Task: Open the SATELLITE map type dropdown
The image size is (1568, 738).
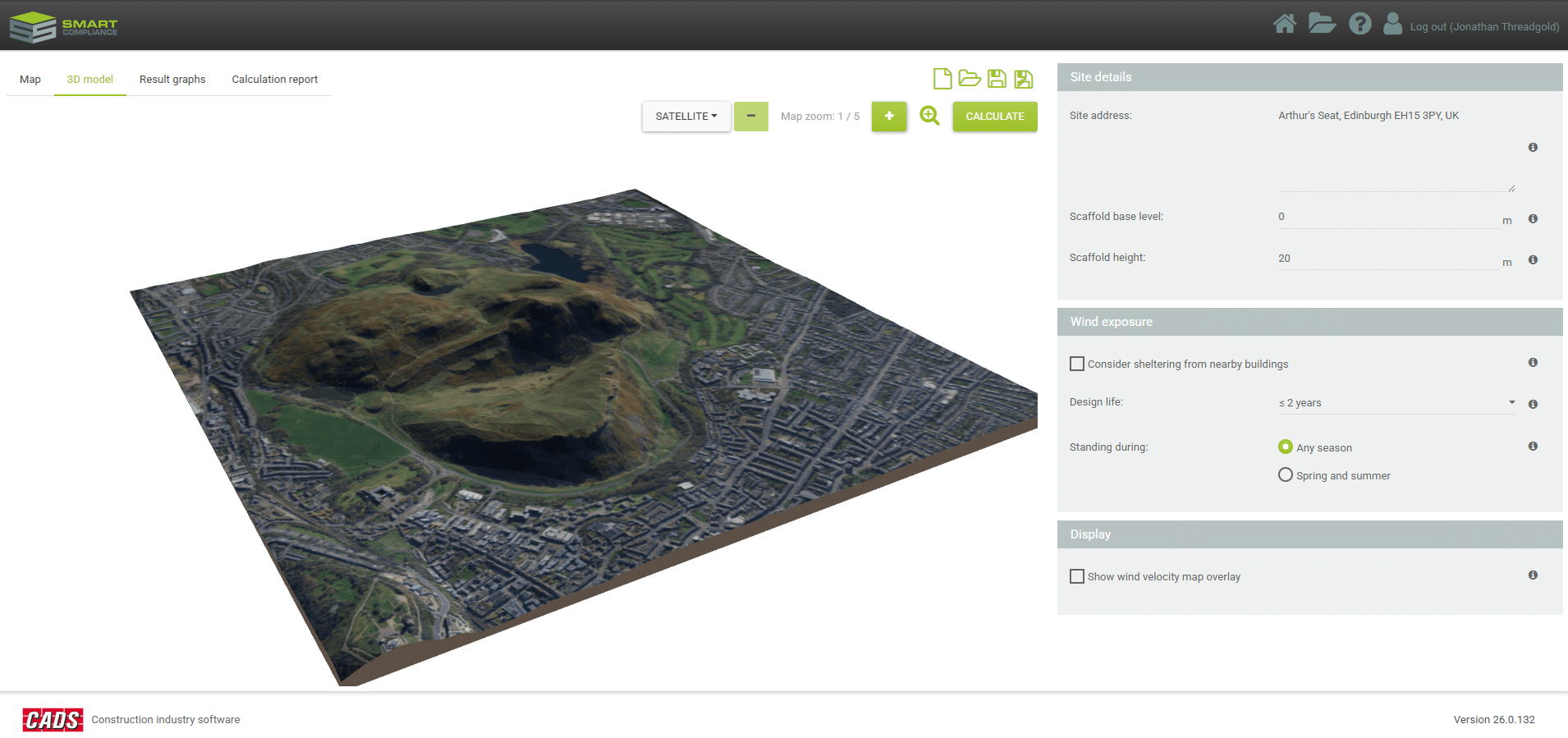Action: click(x=686, y=117)
